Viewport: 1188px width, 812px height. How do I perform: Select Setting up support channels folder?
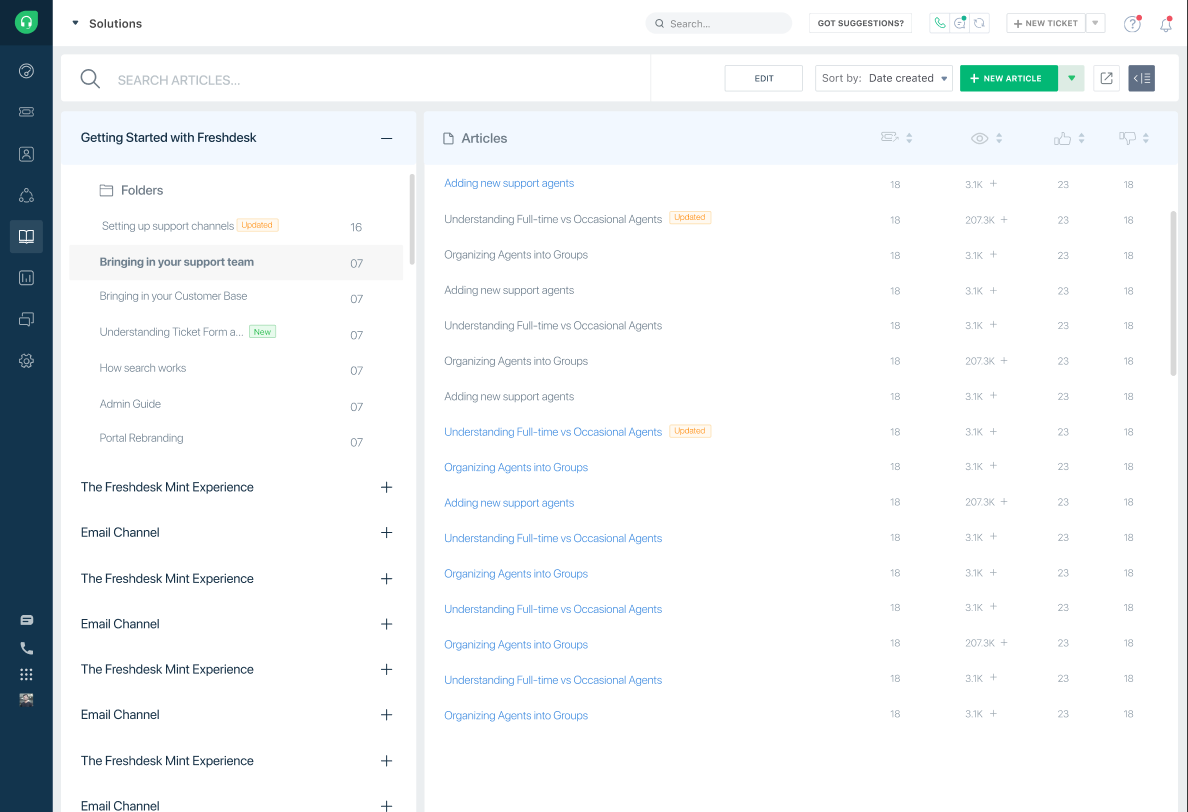point(236,226)
